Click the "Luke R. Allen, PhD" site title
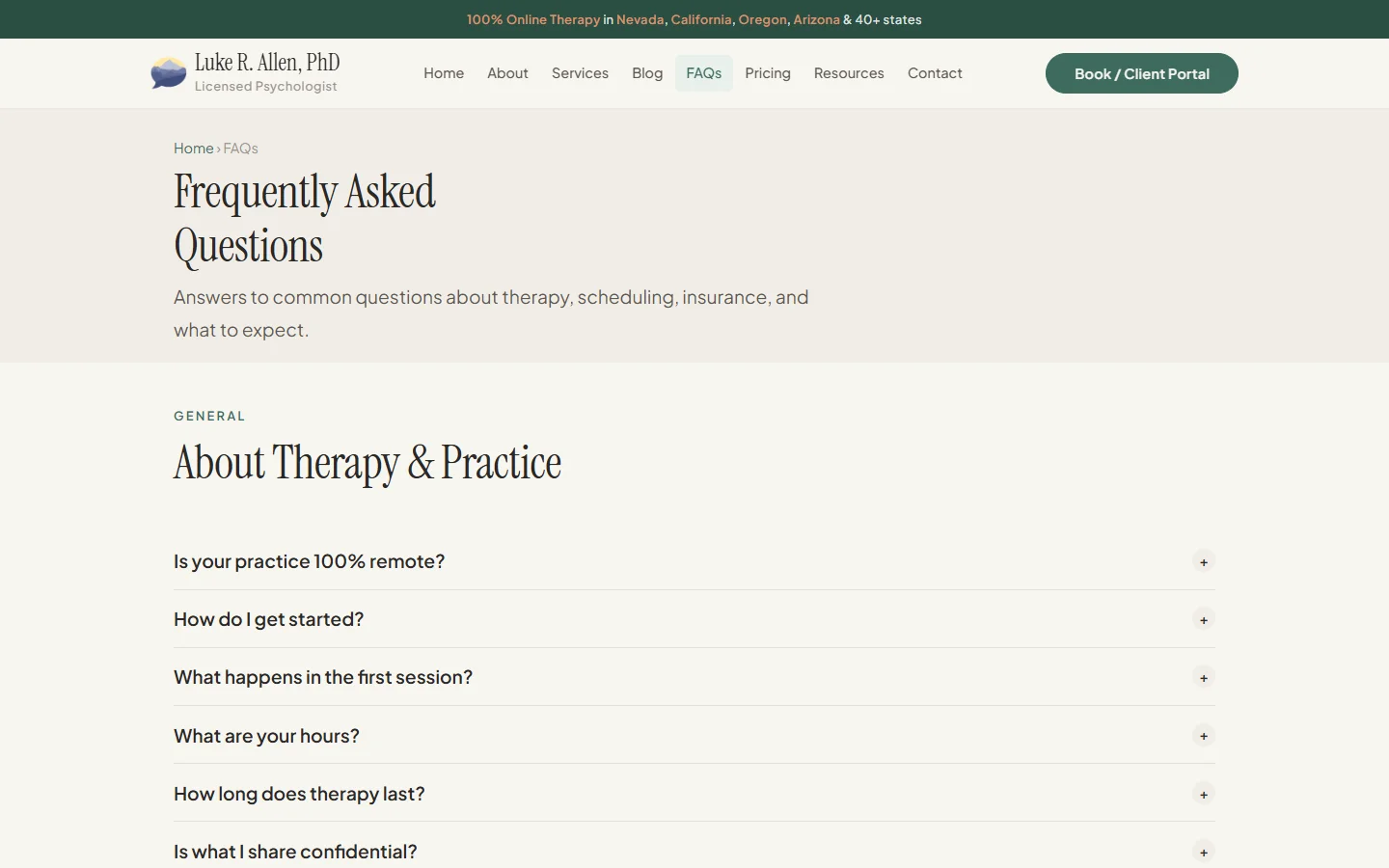 (267, 63)
